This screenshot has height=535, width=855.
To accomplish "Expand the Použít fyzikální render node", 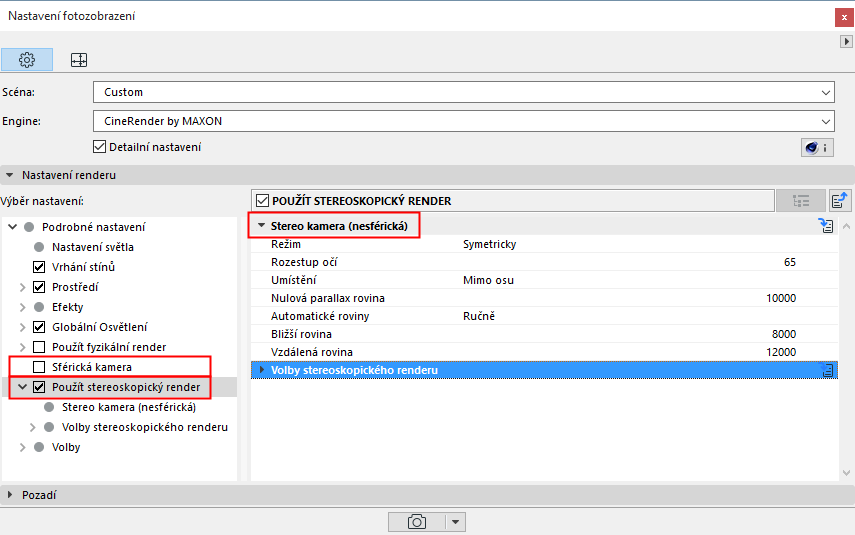I will click(22, 347).
